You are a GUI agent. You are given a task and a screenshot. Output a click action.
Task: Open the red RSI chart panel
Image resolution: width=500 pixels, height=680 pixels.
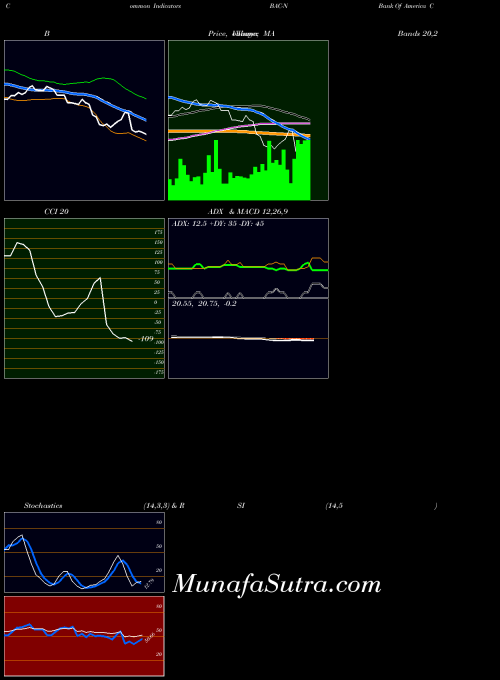point(85,636)
